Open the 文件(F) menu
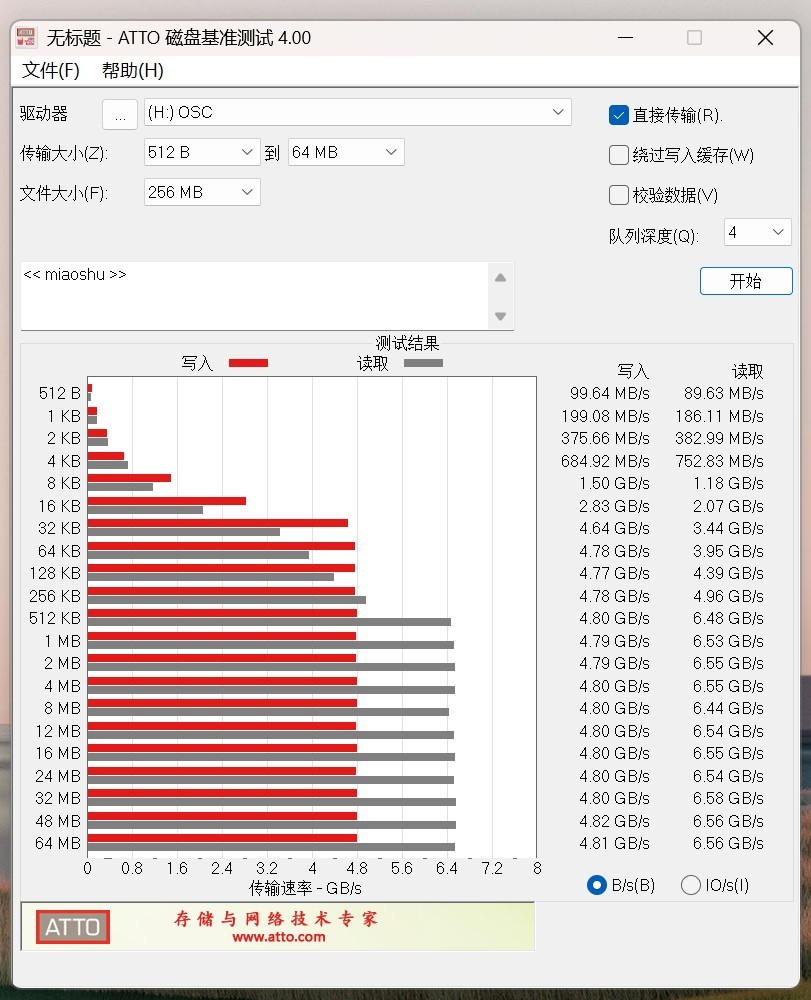 pyautogui.click(x=51, y=70)
